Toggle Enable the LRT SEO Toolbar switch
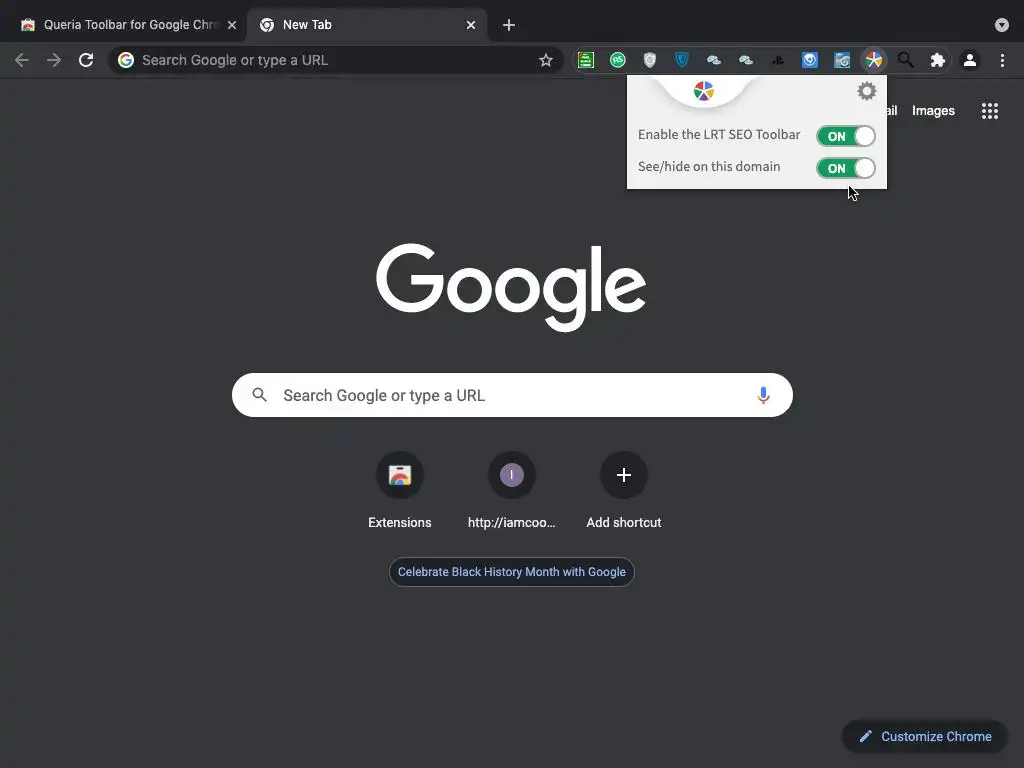The height and width of the screenshot is (768, 1024). (x=846, y=136)
